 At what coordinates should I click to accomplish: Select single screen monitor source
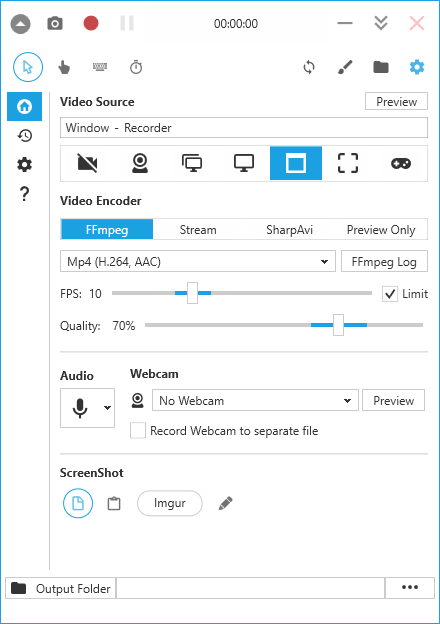[244, 163]
